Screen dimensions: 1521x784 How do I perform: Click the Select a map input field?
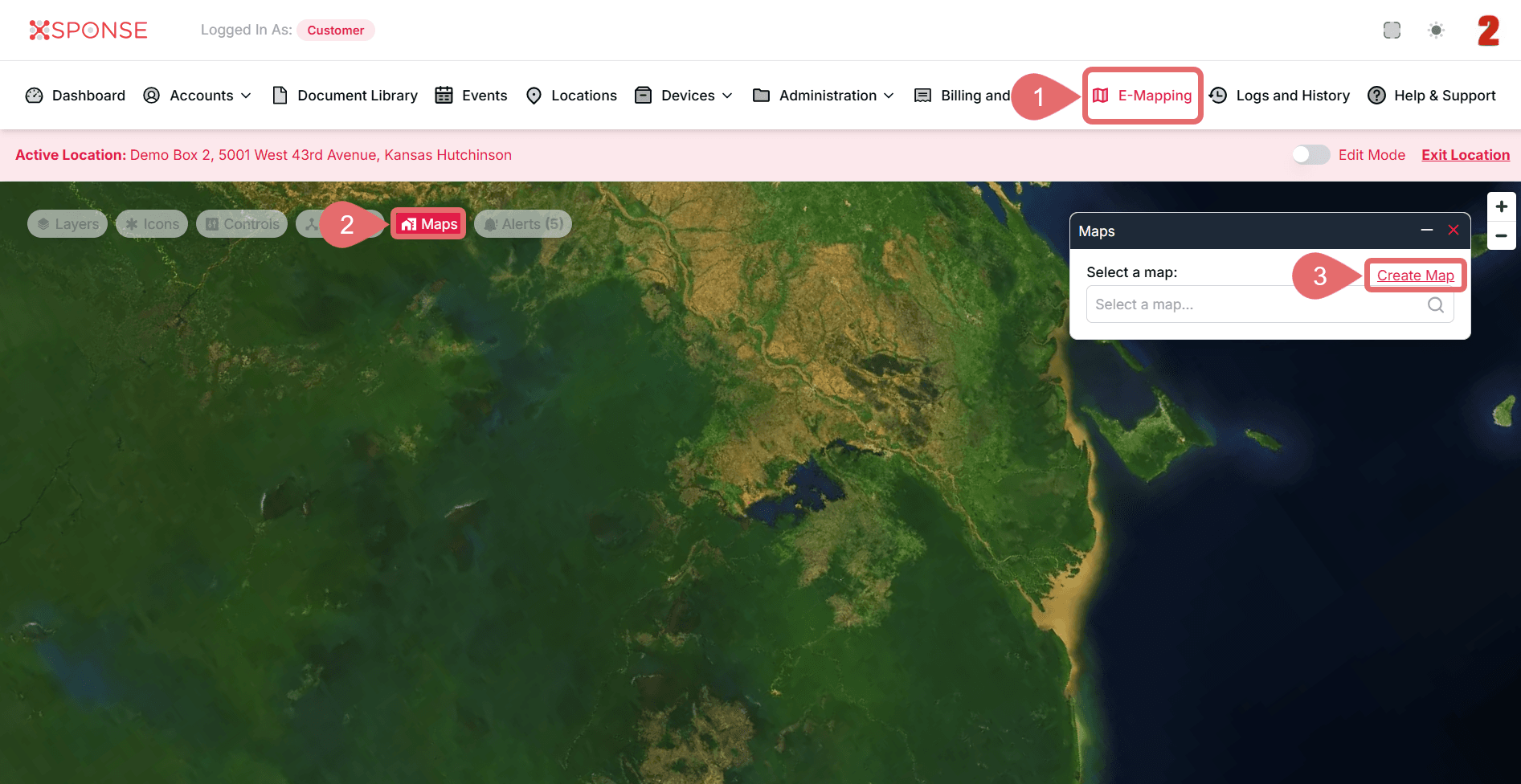(1253, 305)
